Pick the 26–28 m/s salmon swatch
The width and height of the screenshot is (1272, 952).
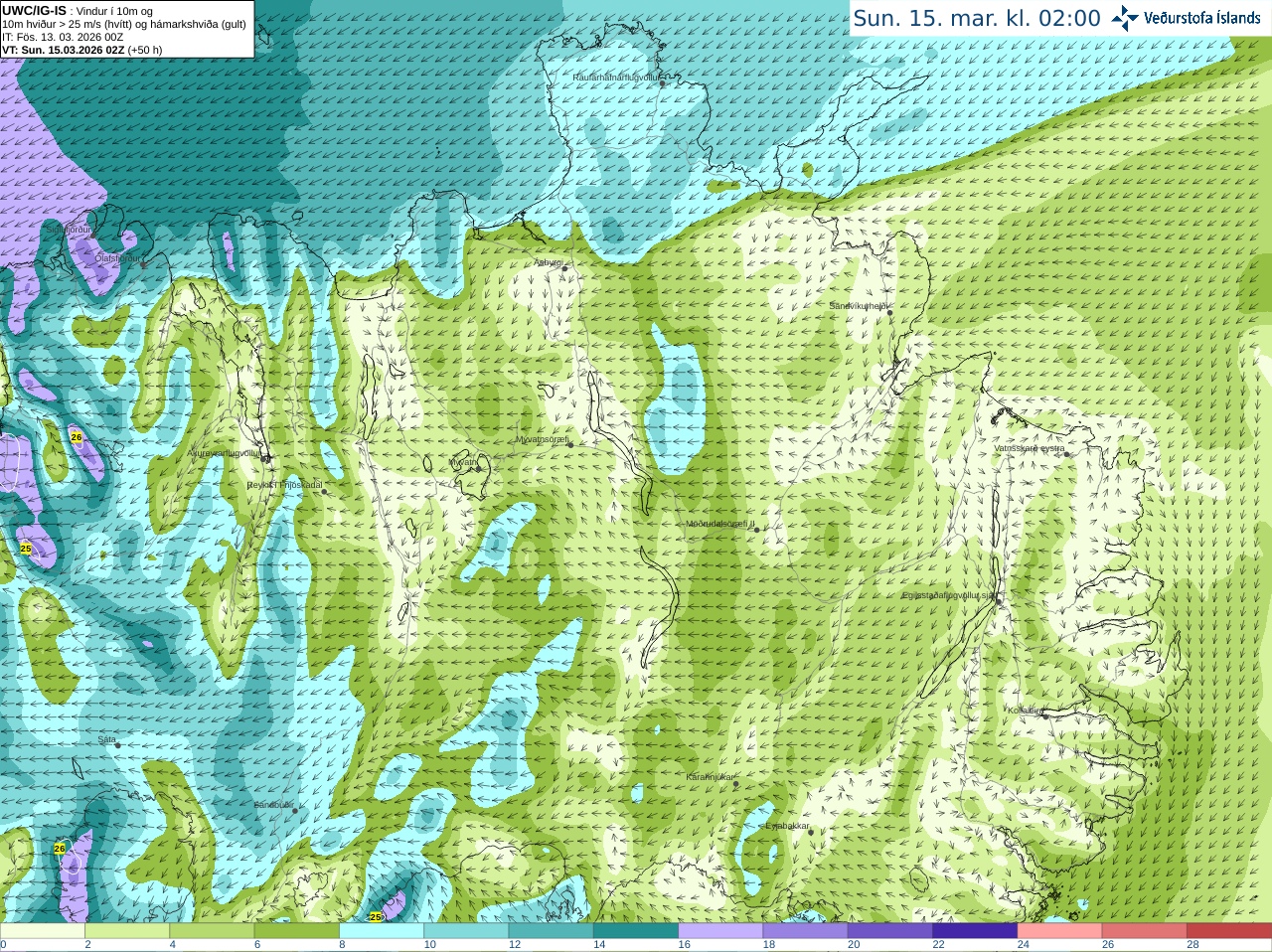pyautogui.click(x=1145, y=931)
